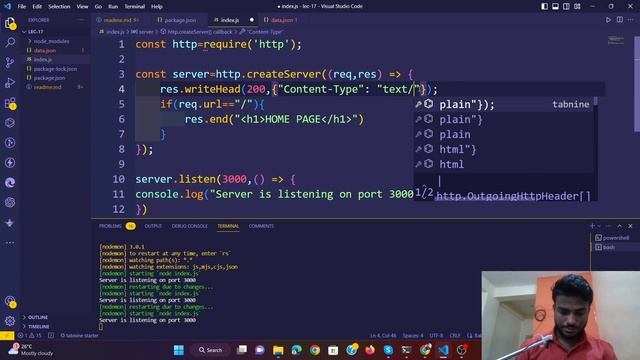Switch to the data.json editor tab
The width and height of the screenshot is (640, 360).
coord(282,20)
